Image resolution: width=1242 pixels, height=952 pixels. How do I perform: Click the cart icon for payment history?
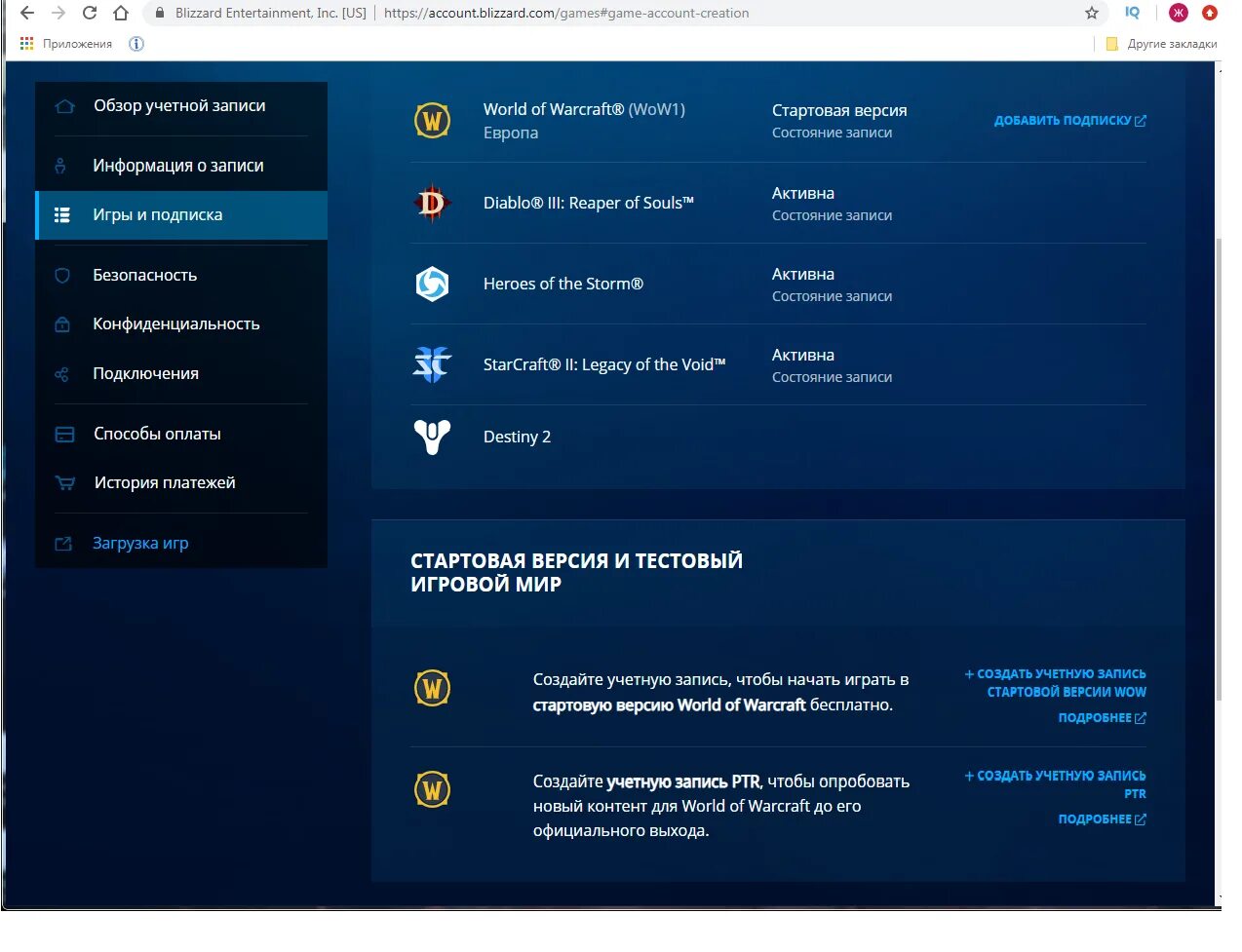64,483
